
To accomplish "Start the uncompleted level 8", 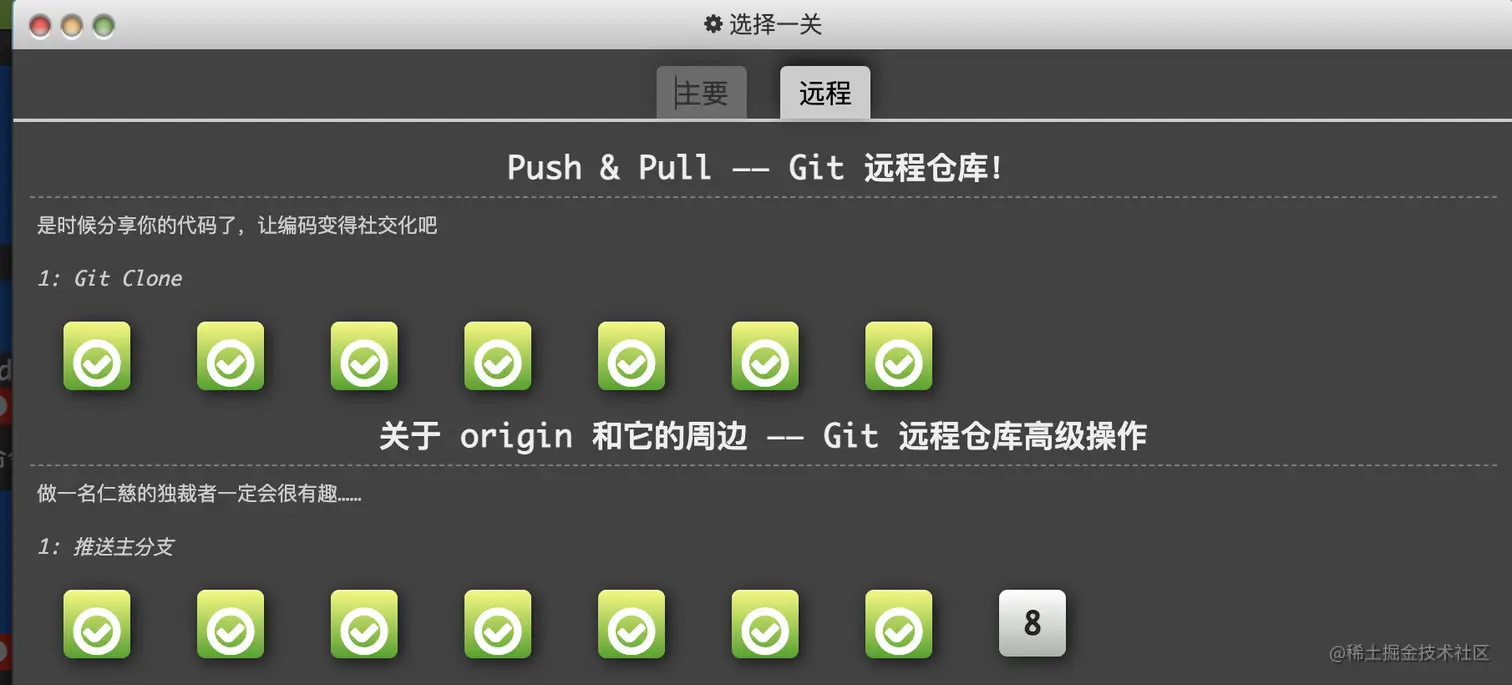I will [1033, 623].
